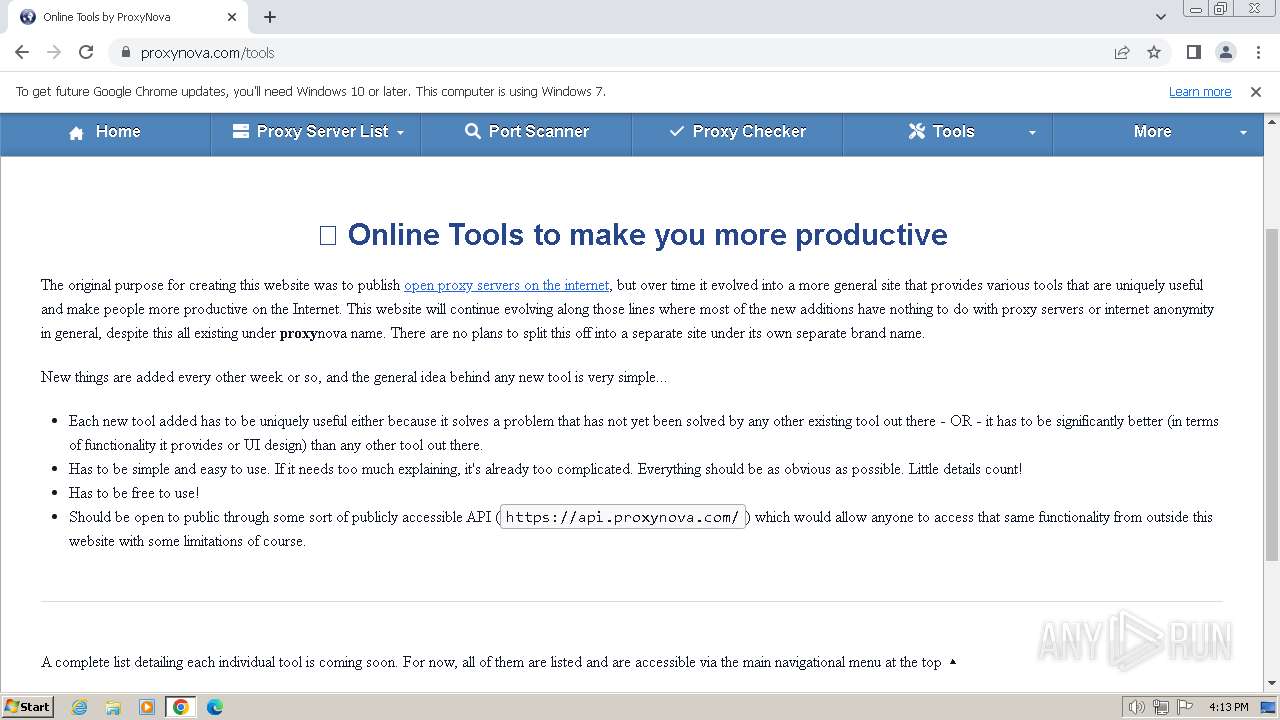The width and height of the screenshot is (1280, 720).
Task: Close the Online Tools by ProxyNova tab
Action: point(232,17)
